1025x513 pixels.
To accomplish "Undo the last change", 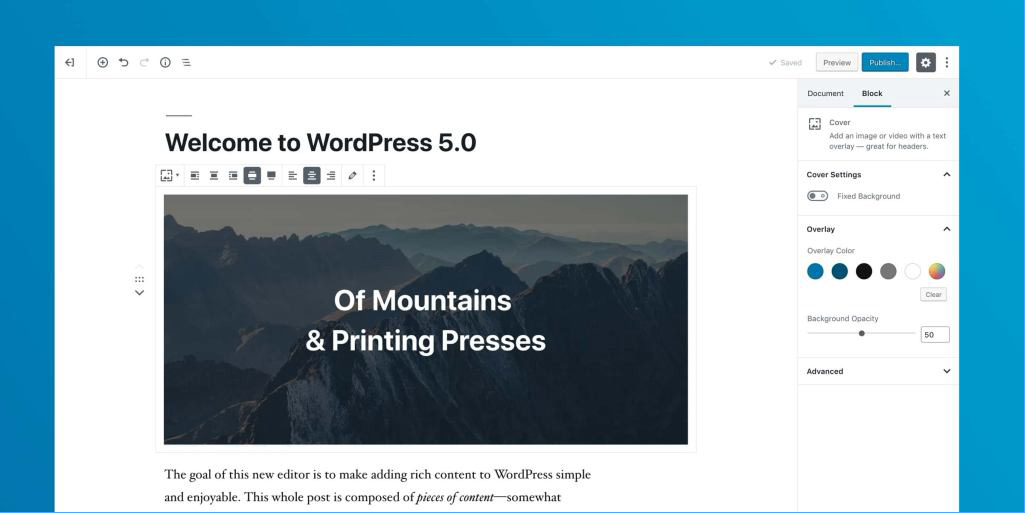I will (124, 63).
